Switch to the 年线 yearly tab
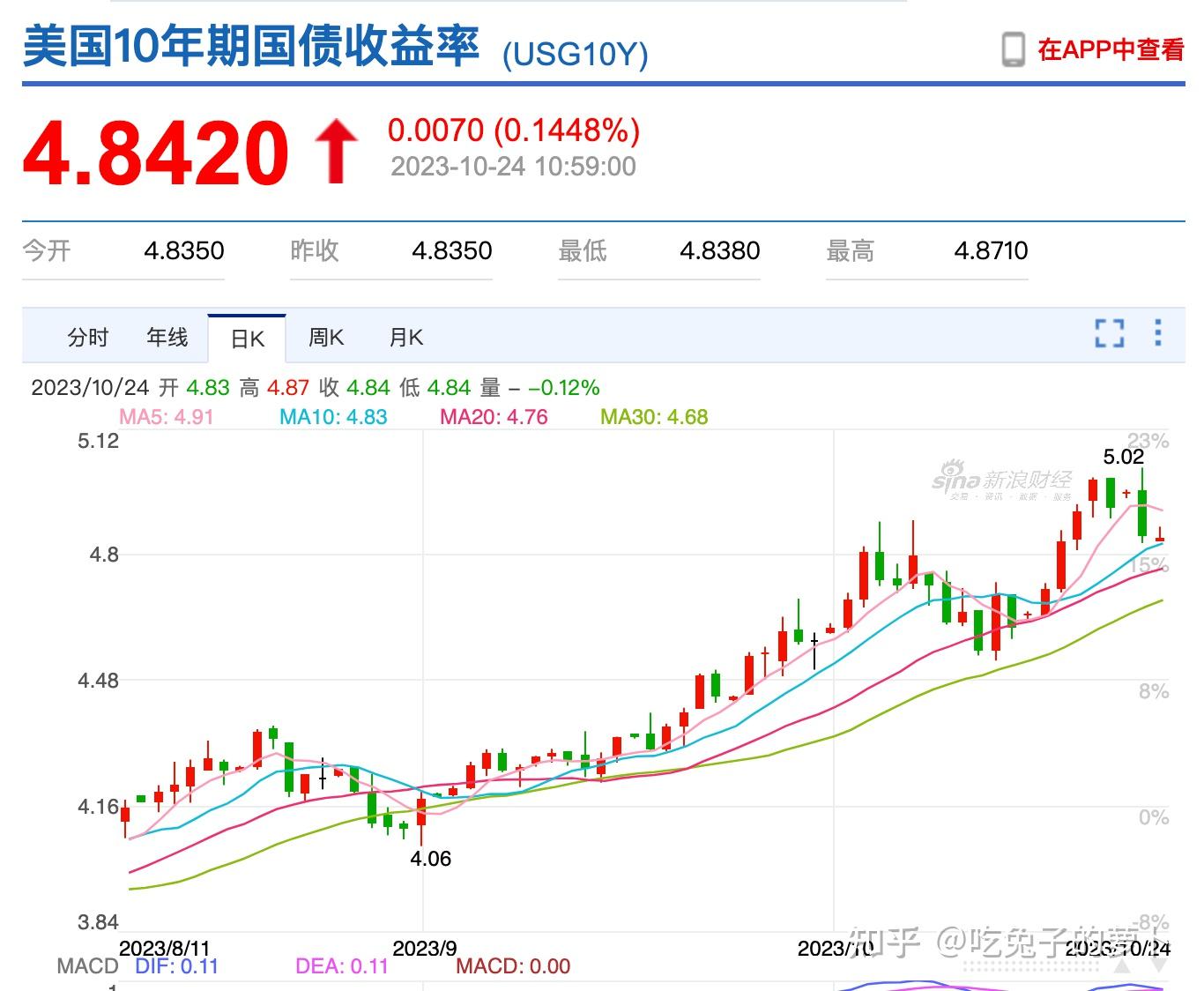Image resolution: width=1204 pixels, height=991 pixels. tap(167, 337)
